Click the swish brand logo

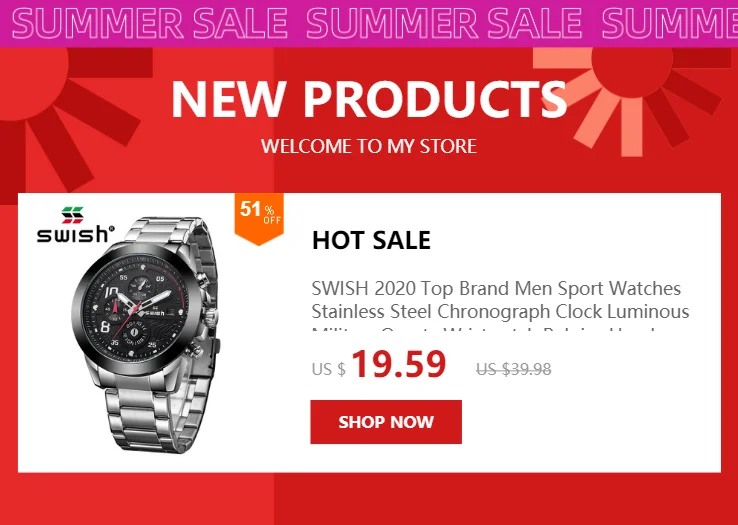[x=75, y=225]
